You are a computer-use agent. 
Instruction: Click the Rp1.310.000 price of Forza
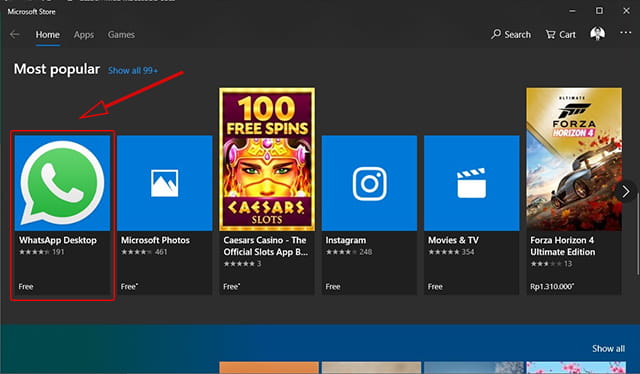tap(552, 287)
